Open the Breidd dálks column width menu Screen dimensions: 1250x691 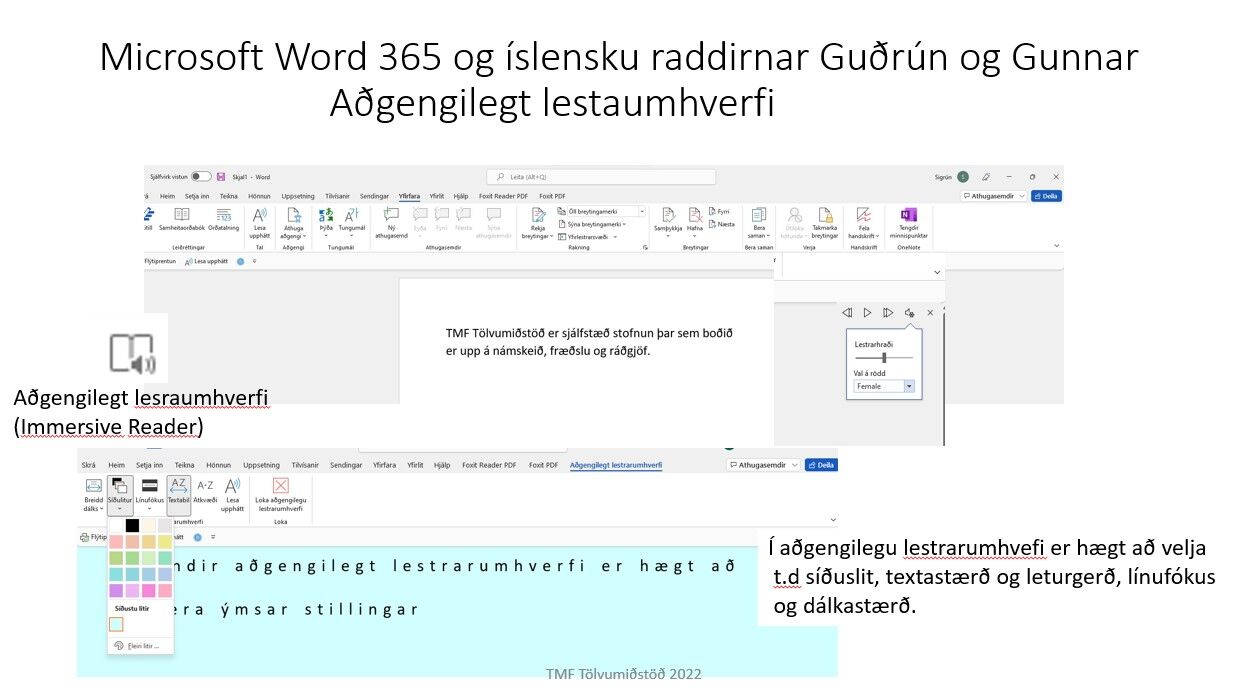point(93,495)
